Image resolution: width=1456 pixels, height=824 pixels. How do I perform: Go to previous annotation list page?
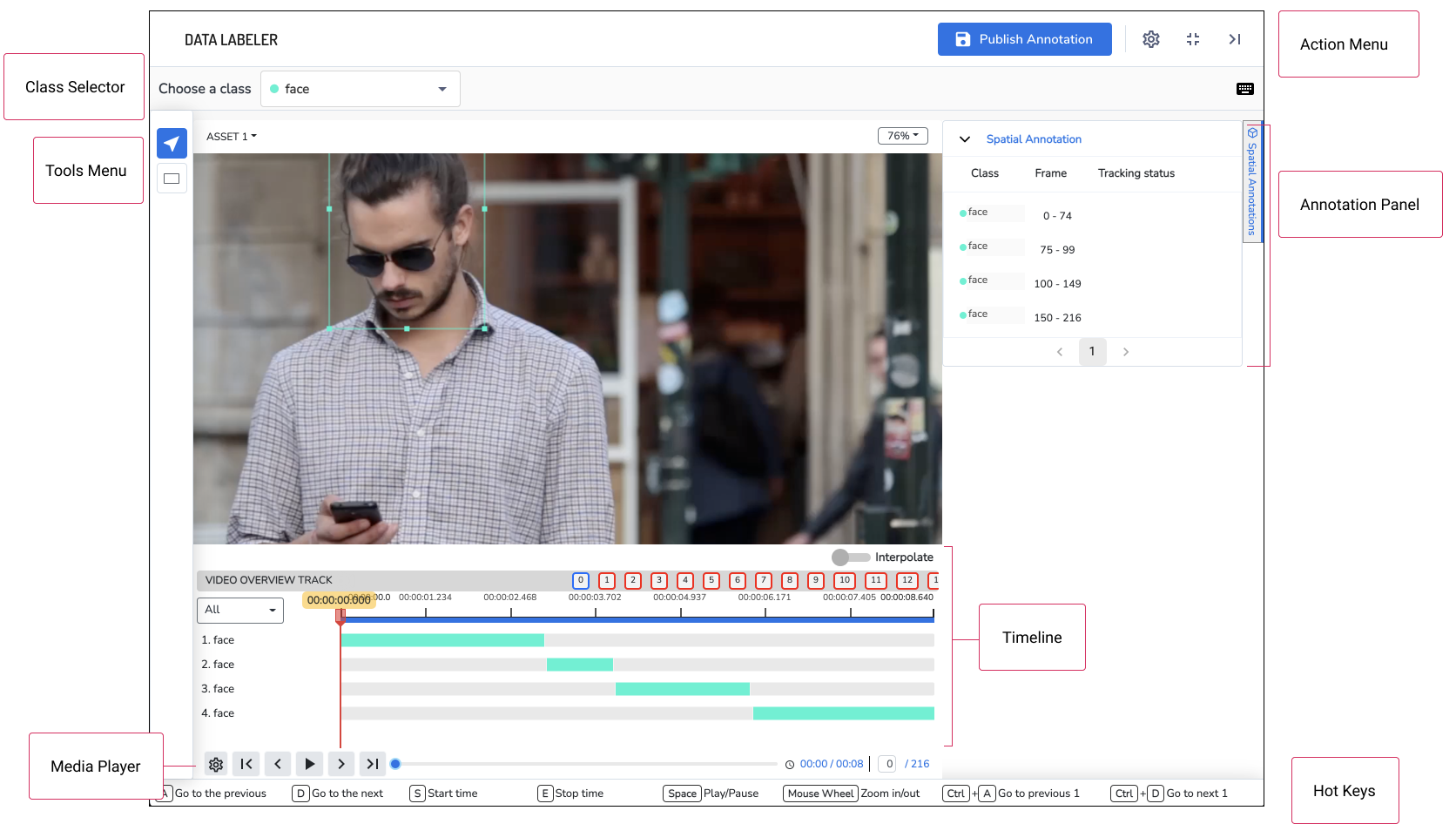coord(1060,352)
